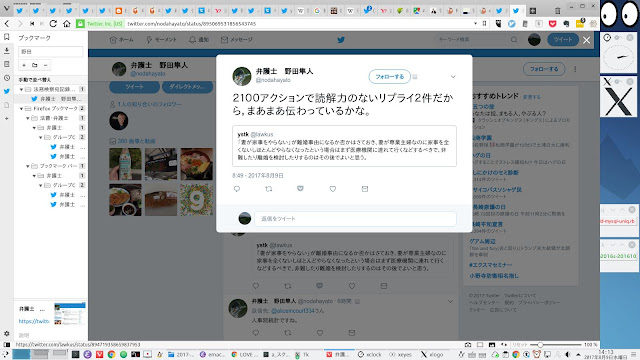The width and height of the screenshot is (640, 360).
Task: Reload the current page
Action: [x=53, y=24]
